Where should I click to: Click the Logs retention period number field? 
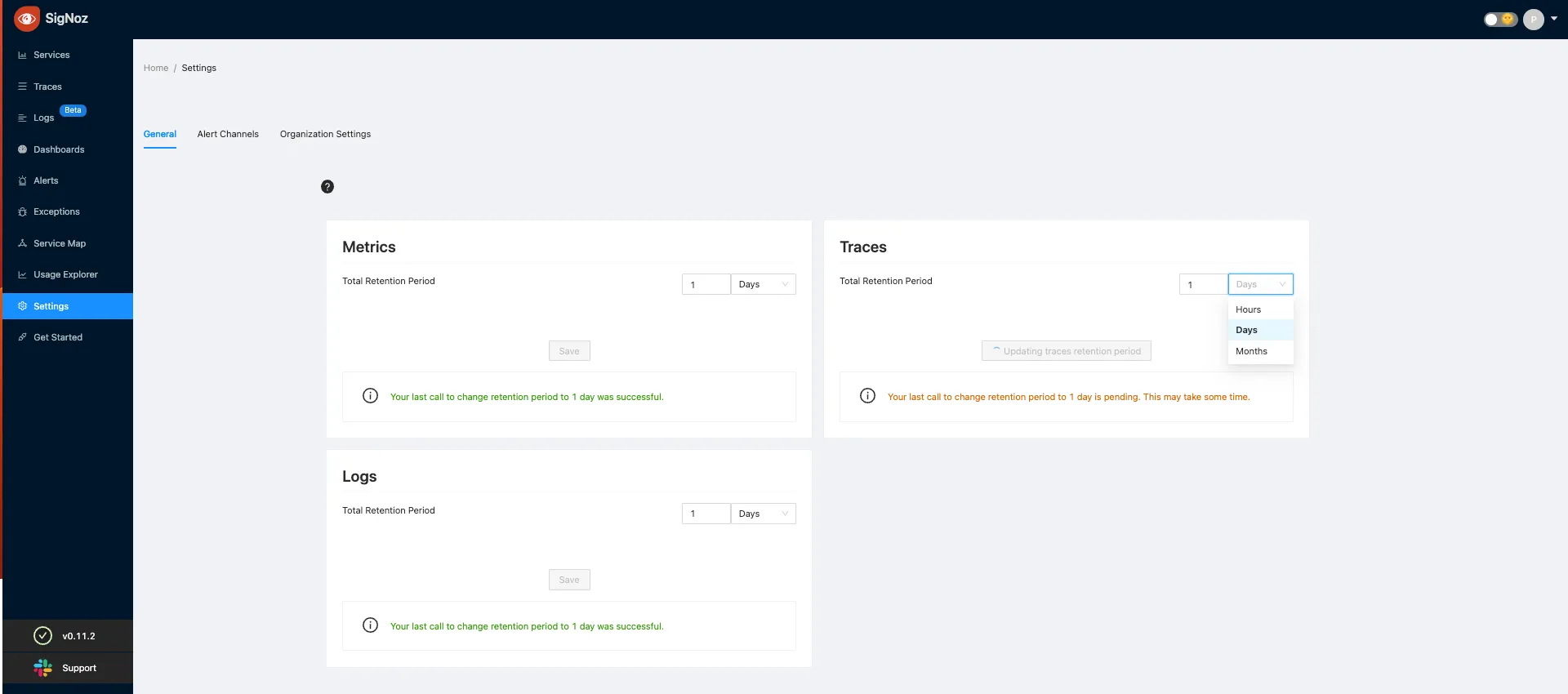(706, 514)
